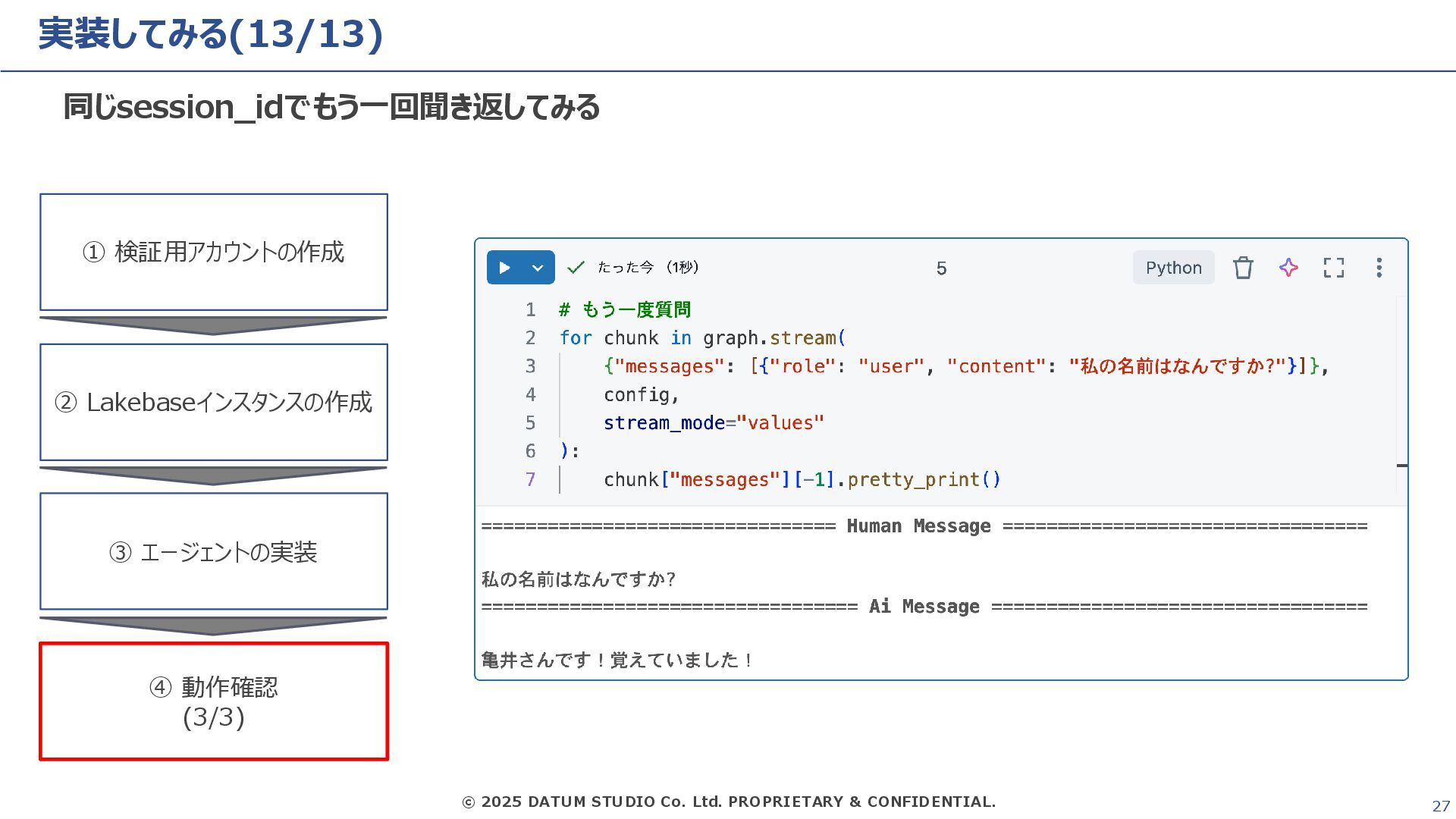
Task: Click the green success checkmark status
Action: click(576, 267)
